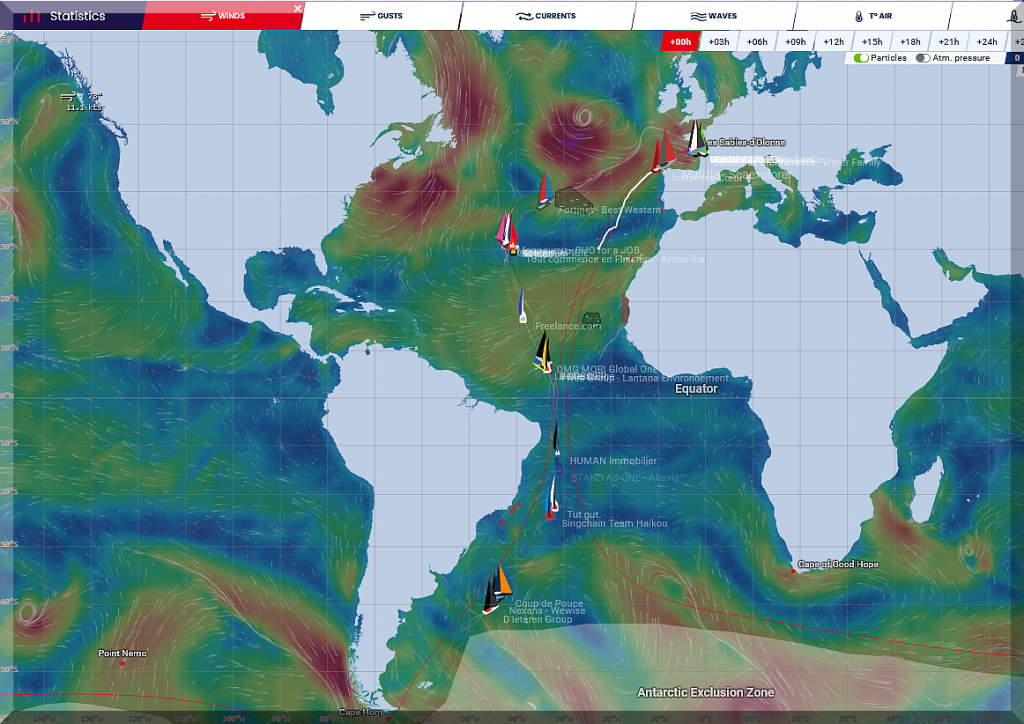
Task: Click the orange-sailed Coup de Pouce boat
Action: tap(503, 582)
